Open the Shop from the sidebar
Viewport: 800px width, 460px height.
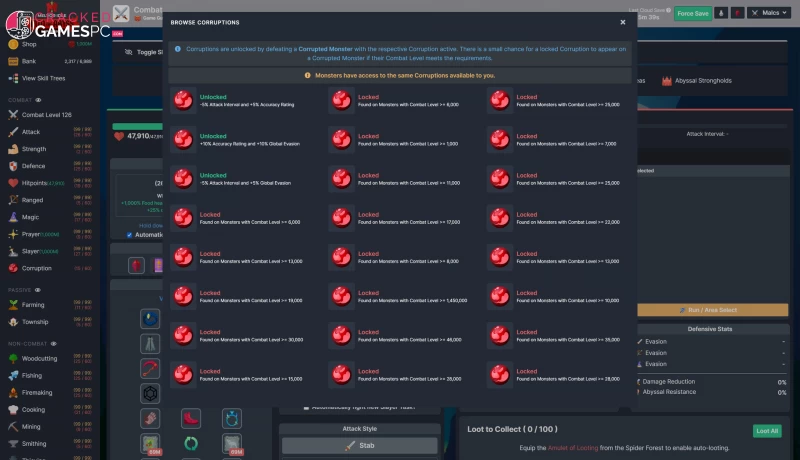[29, 45]
